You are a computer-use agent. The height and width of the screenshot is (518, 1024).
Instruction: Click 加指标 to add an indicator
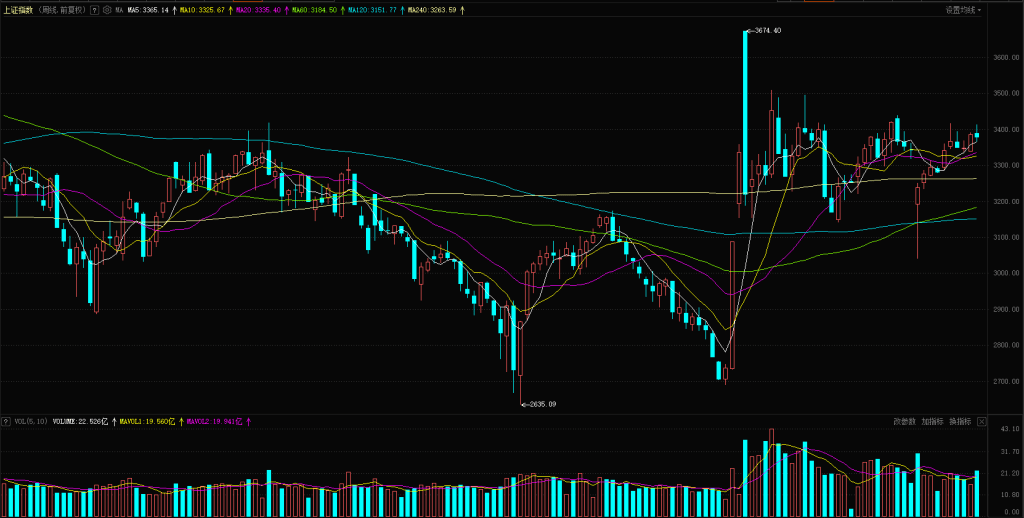point(932,422)
